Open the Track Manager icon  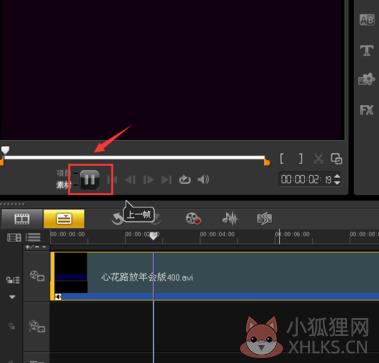tap(13, 280)
